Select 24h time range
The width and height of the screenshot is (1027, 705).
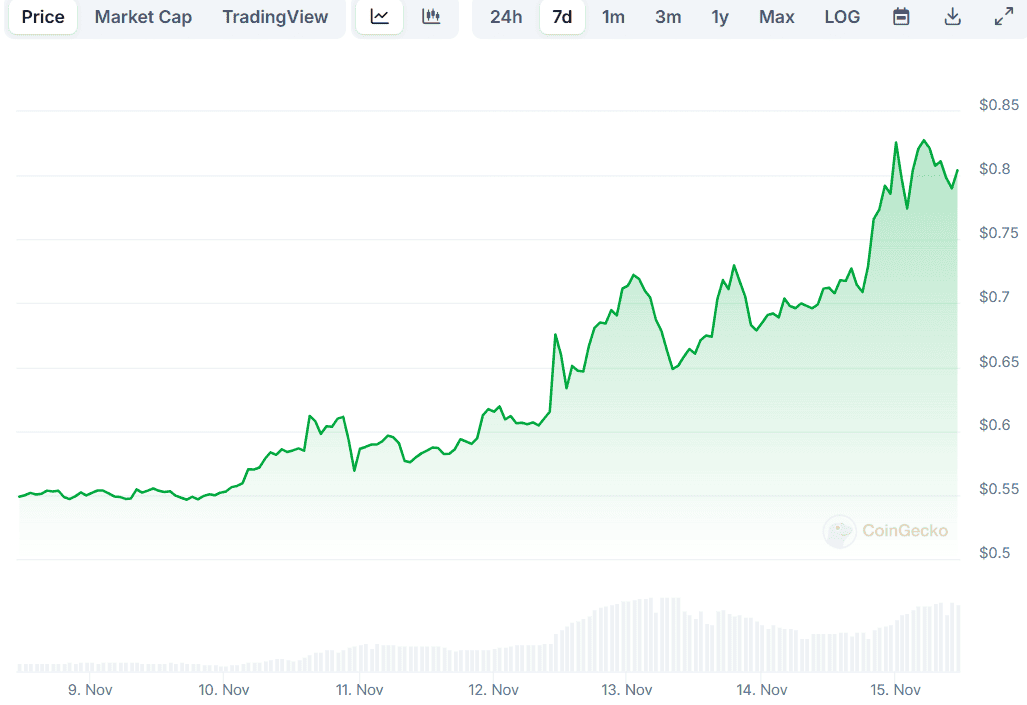point(506,17)
